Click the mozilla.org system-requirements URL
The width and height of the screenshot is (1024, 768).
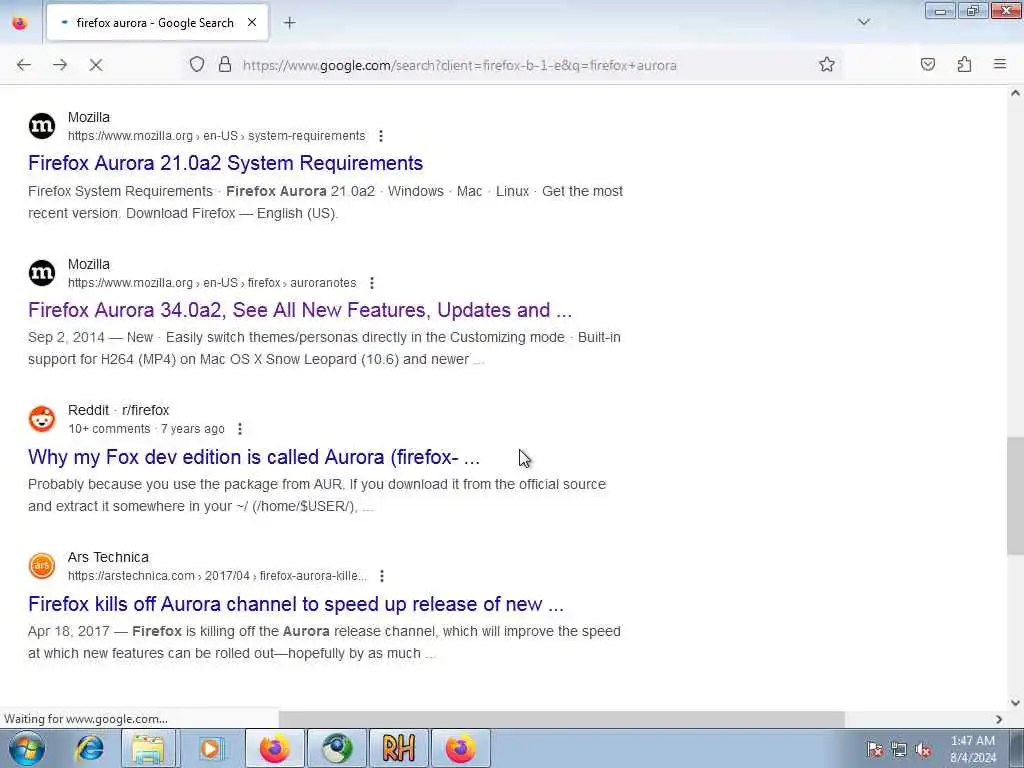coord(216,136)
